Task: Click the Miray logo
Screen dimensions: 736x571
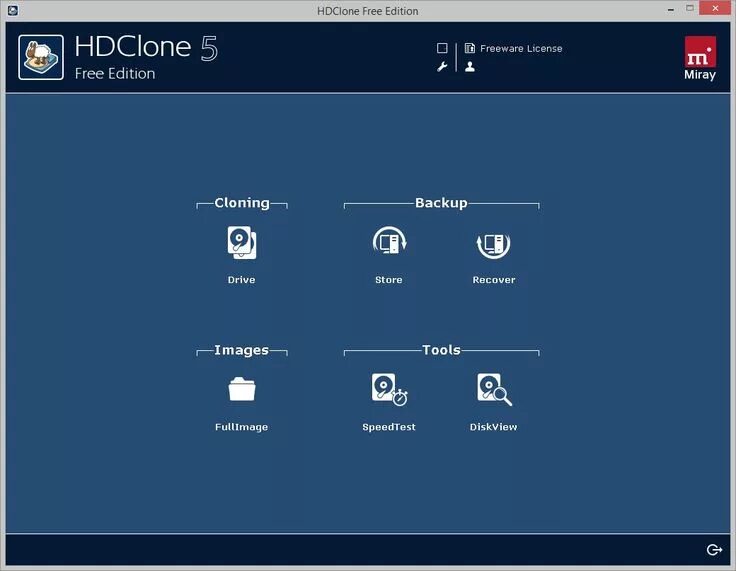Action: pyautogui.click(x=700, y=58)
